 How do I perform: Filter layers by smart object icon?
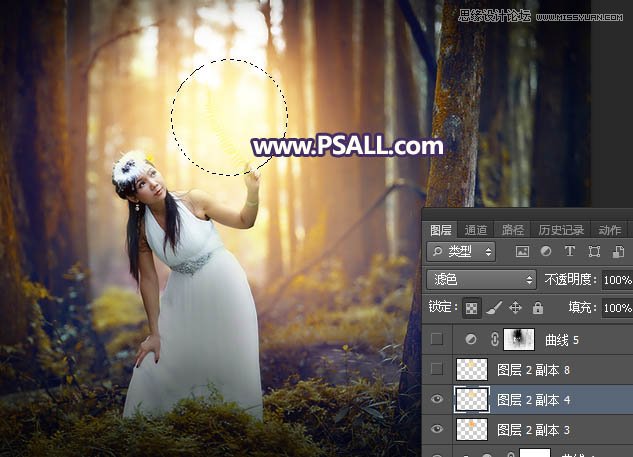(618, 252)
